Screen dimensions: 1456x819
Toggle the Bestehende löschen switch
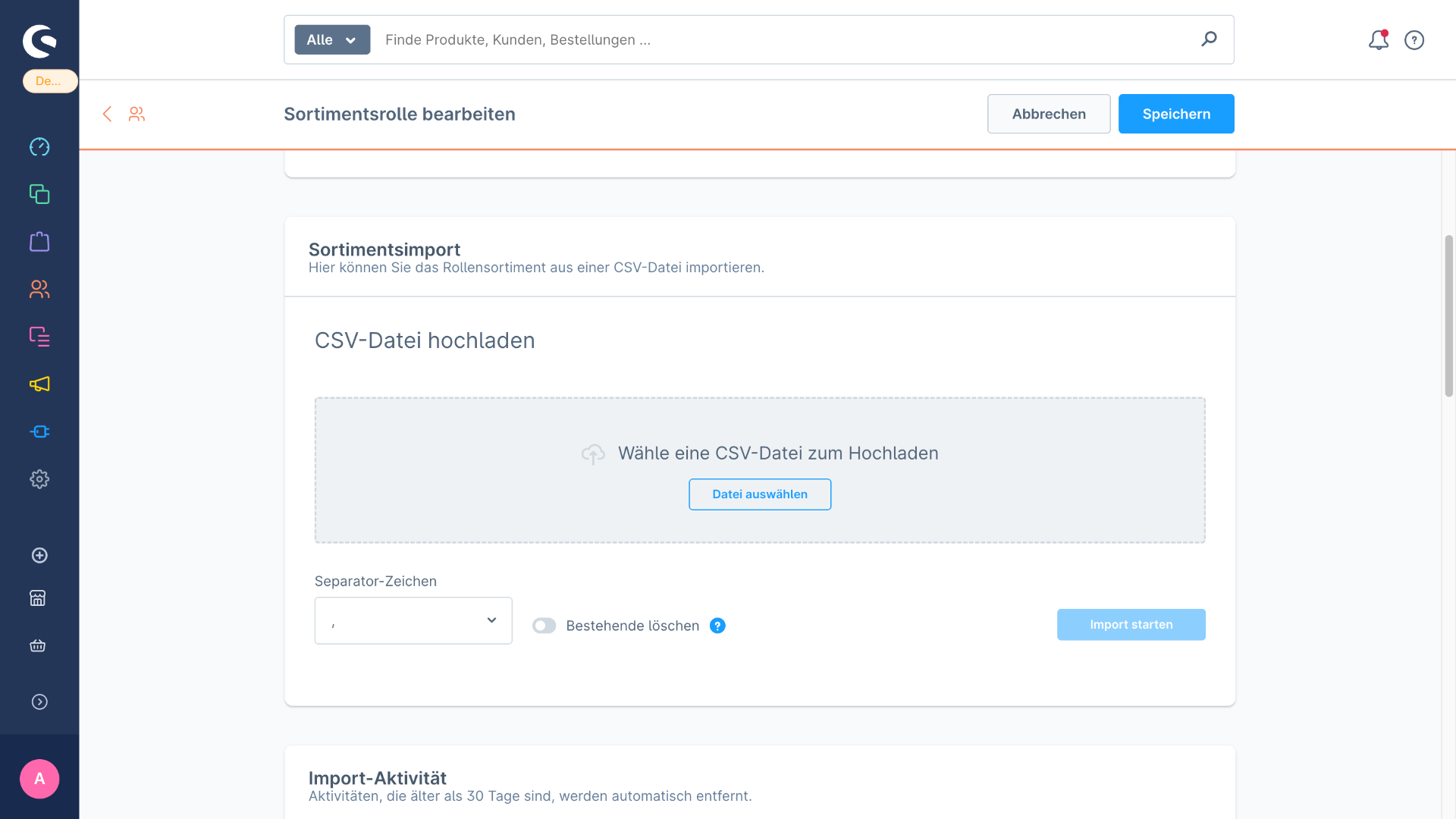click(544, 626)
